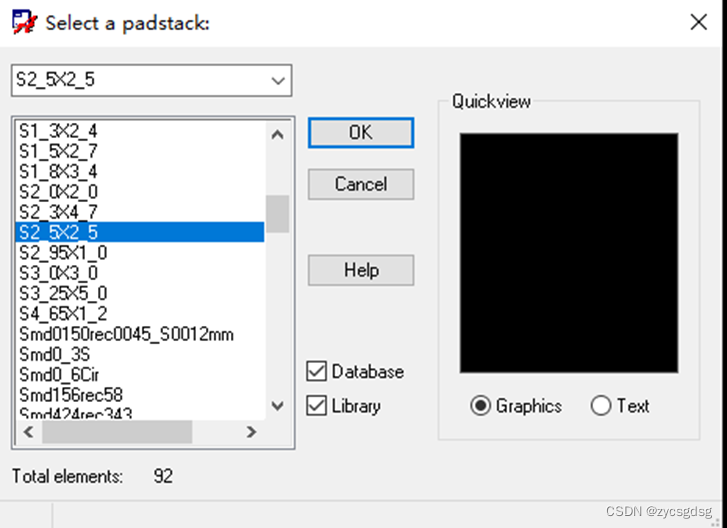Click the black Quickview preview area

568,253
